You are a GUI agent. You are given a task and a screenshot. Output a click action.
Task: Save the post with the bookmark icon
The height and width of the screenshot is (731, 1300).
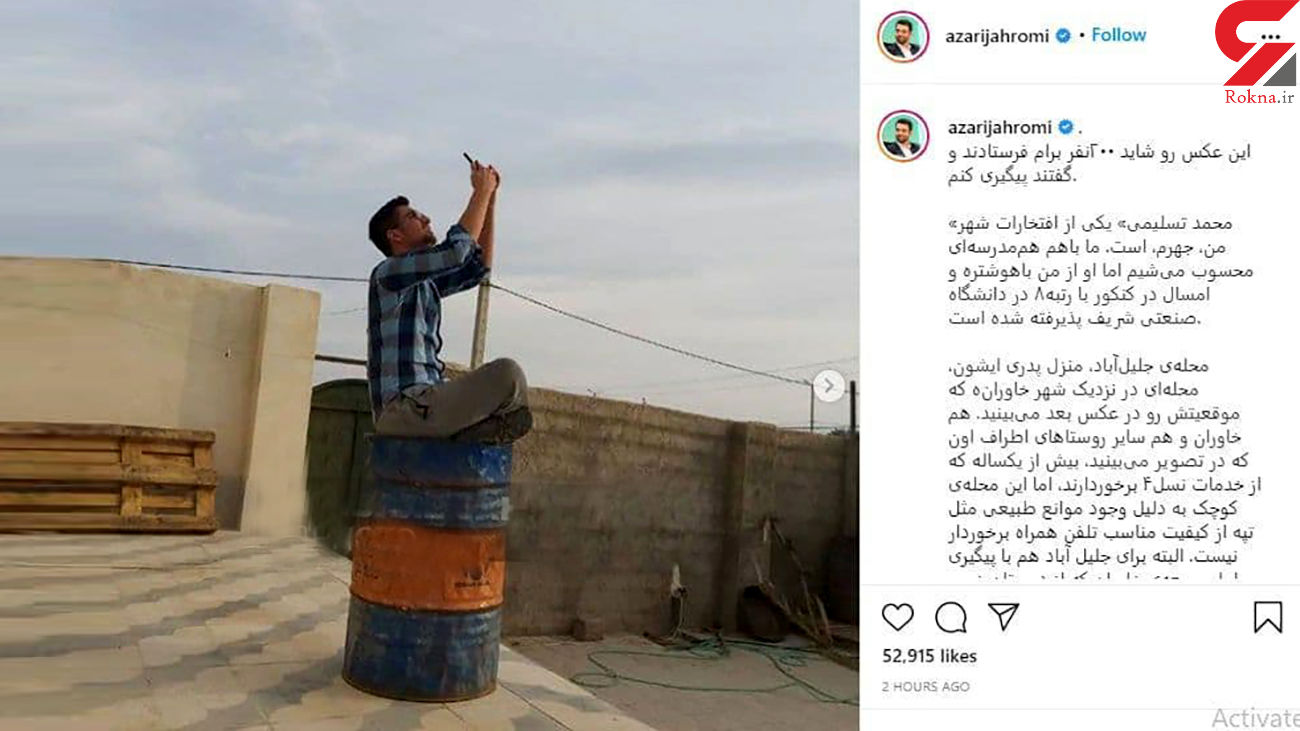click(x=1267, y=617)
